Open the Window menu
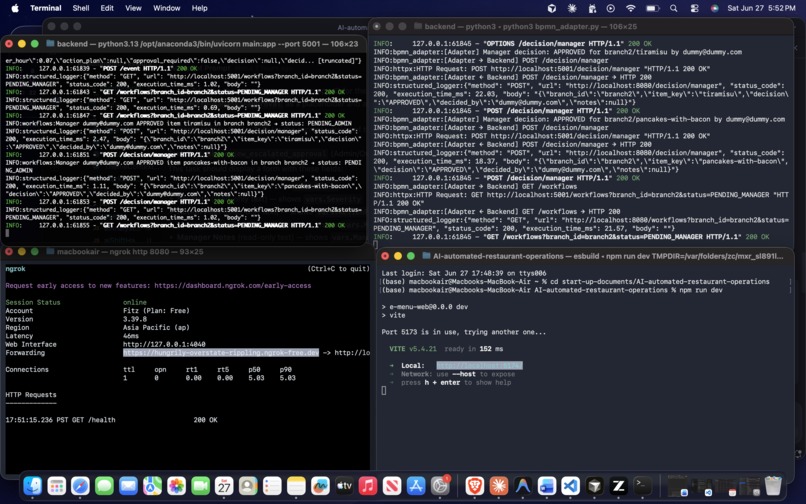 point(167,8)
